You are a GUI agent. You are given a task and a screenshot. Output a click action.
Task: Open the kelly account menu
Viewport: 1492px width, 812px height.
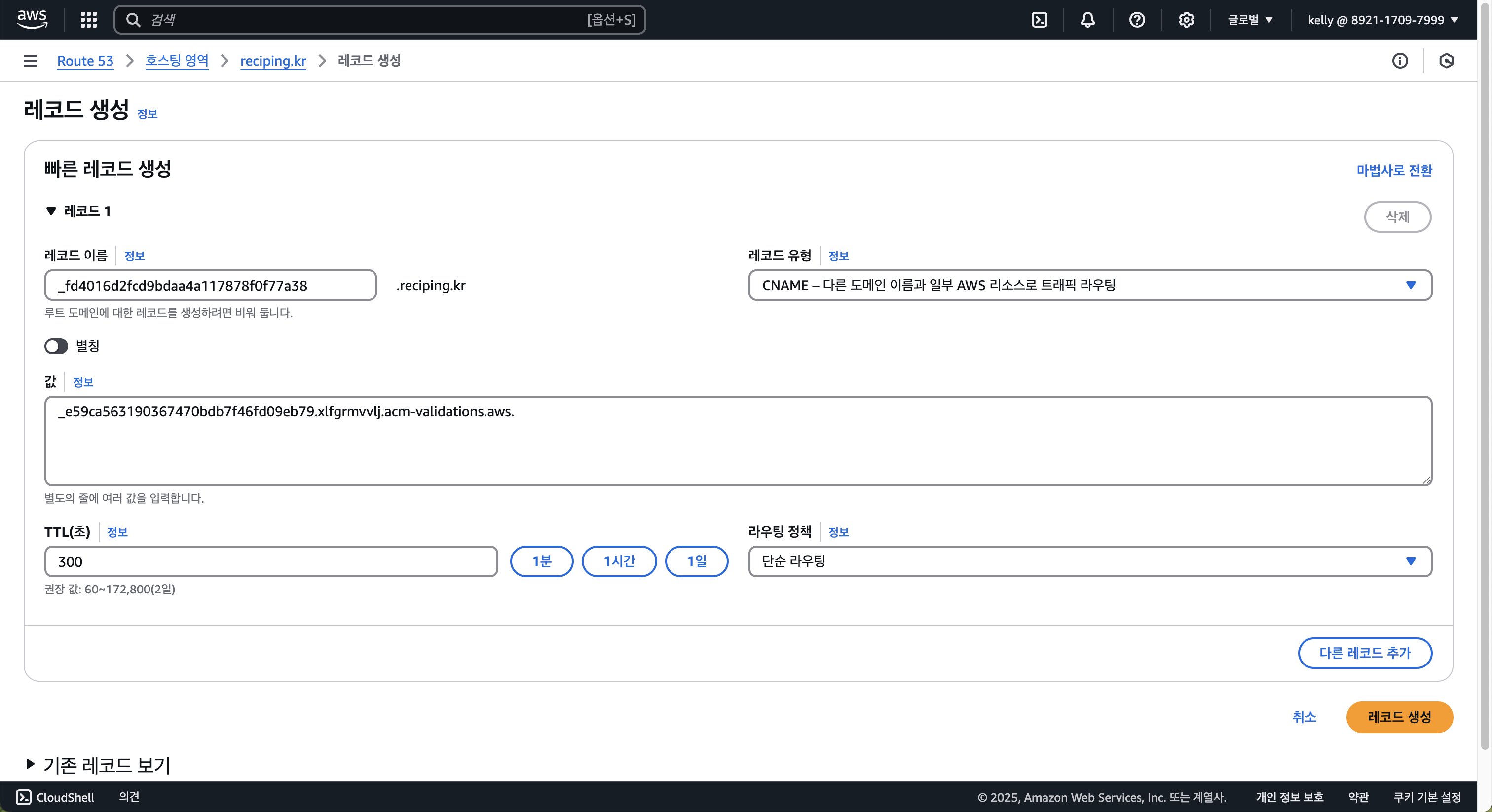tap(1382, 20)
